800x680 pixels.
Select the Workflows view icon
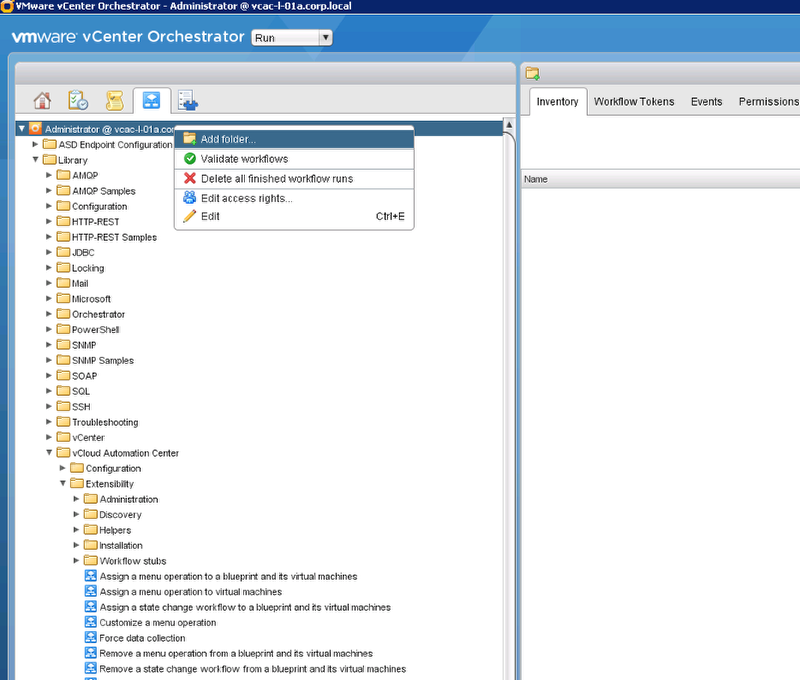tap(152, 100)
